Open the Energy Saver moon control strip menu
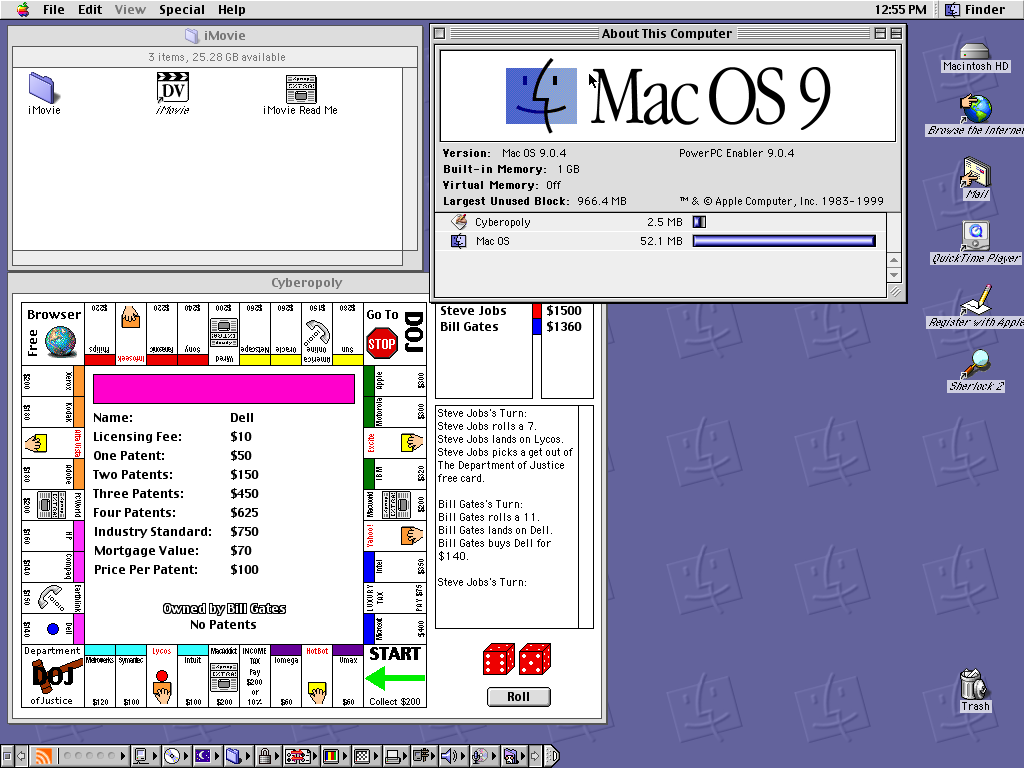This screenshot has width=1024, height=768. point(206,756)
